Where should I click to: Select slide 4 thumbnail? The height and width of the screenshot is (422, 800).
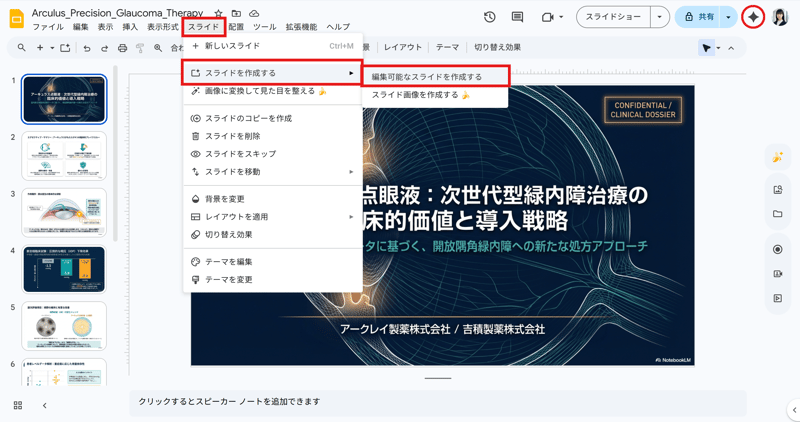pyautogui.click(x=64, y=270)
